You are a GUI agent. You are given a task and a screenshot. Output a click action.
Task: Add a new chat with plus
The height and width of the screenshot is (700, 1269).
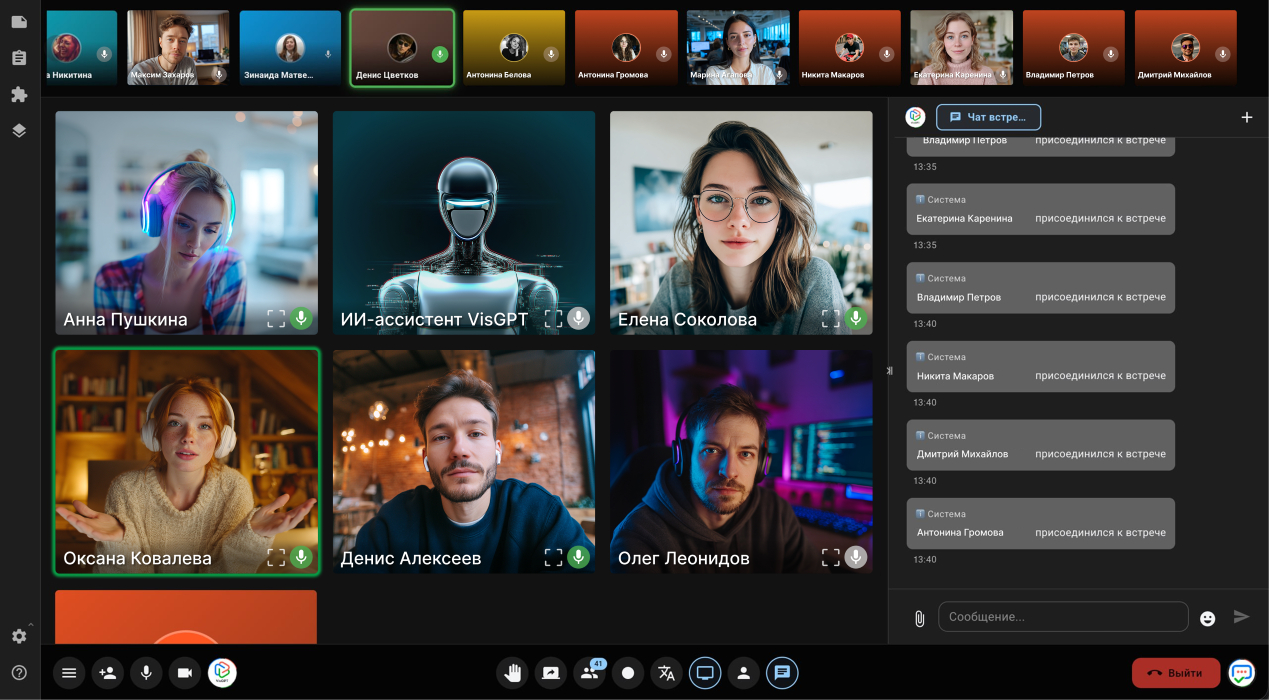pyautogui.click(x=1247, y=117)
